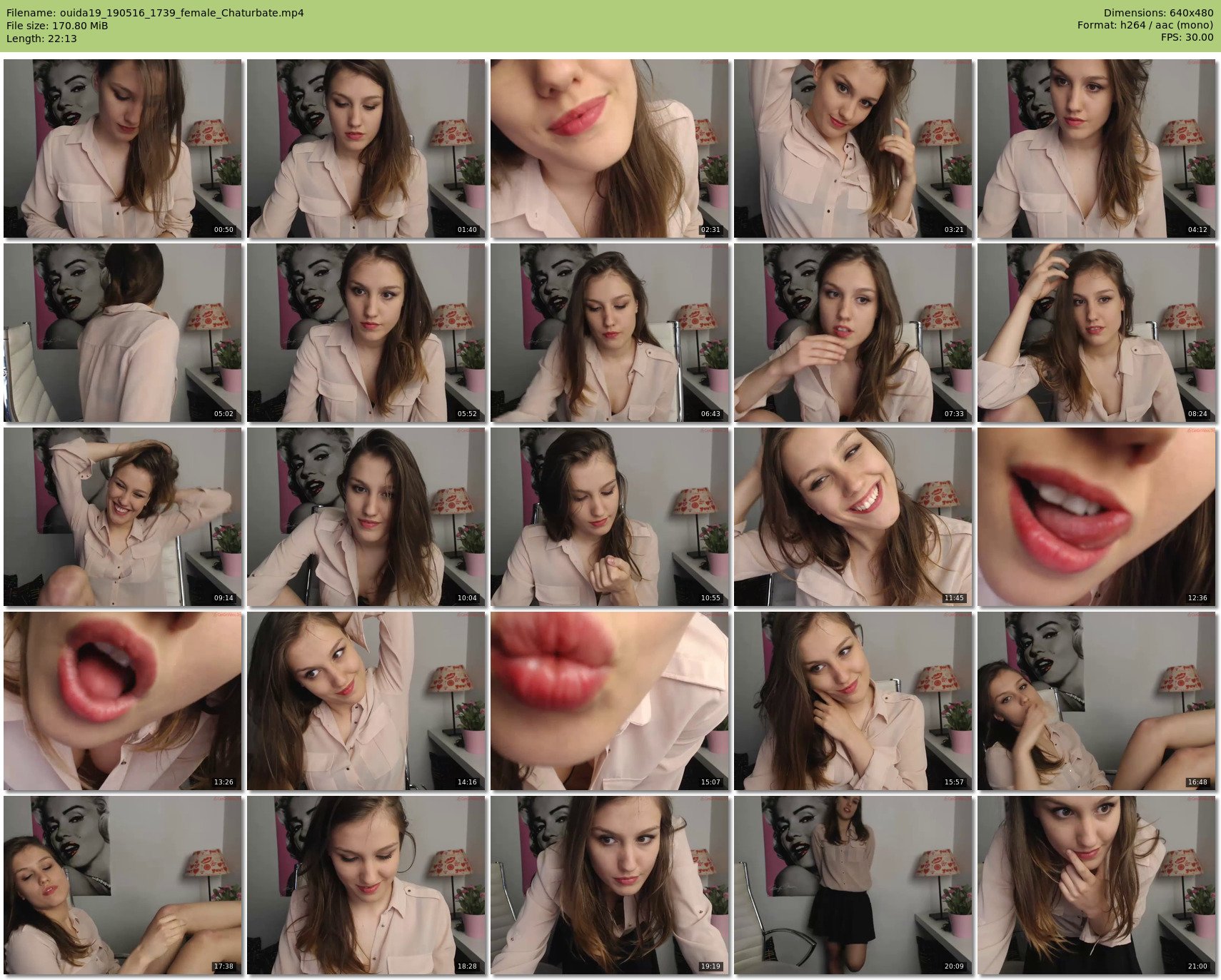Open the frame at 11:45

[853, 517]
